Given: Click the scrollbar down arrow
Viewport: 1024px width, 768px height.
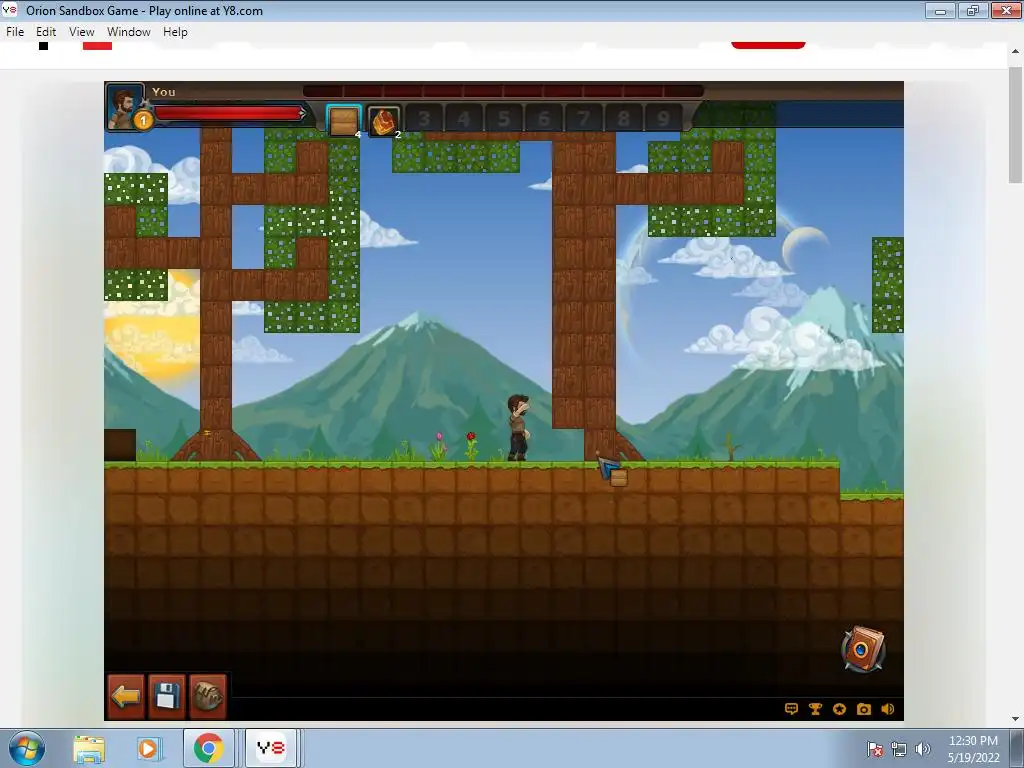Looking at the screenshot, I should [1016, 718].
